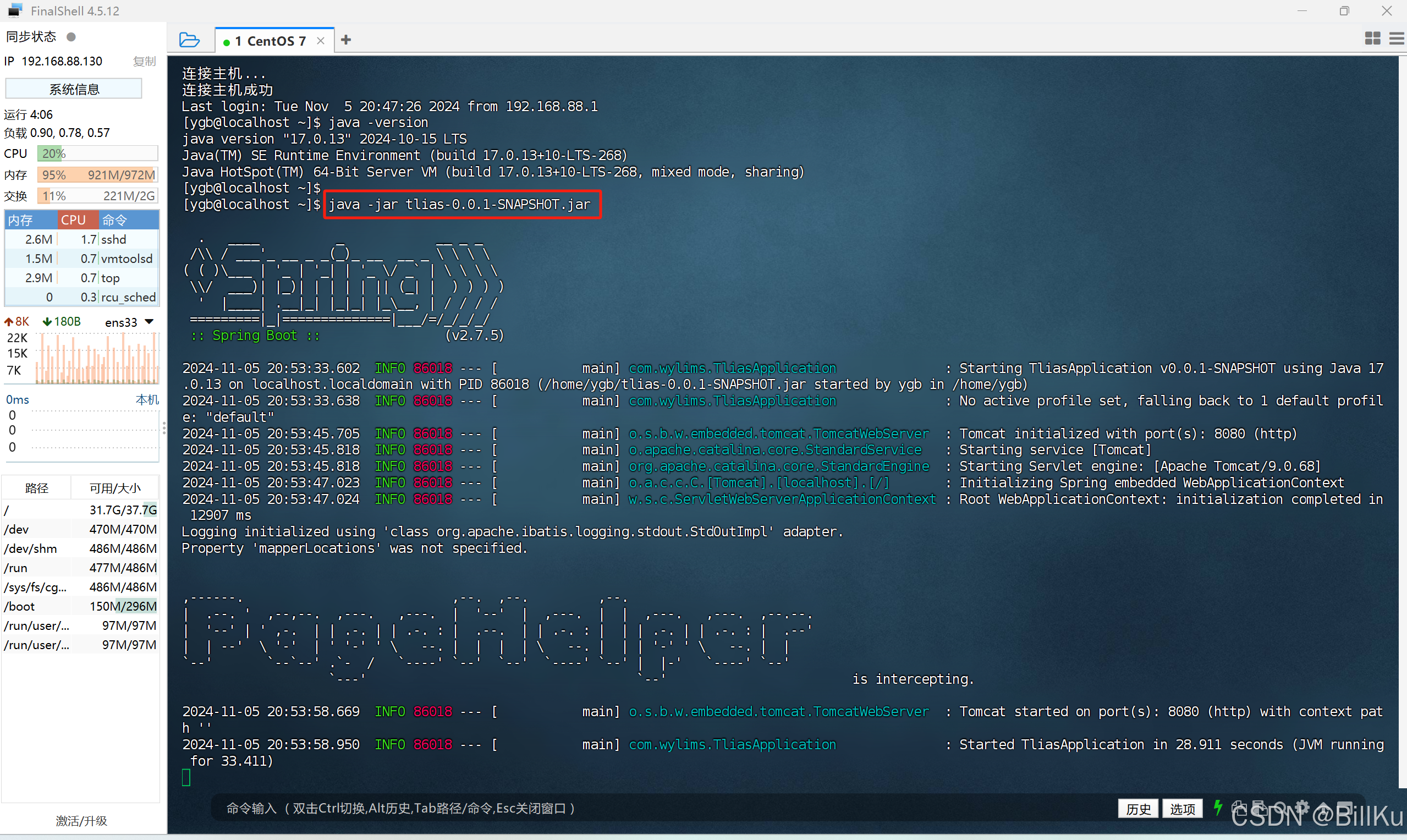The image size is (1407, 840).
Task: Sort processes by 内存 column
Action: (x=31, y=219)
